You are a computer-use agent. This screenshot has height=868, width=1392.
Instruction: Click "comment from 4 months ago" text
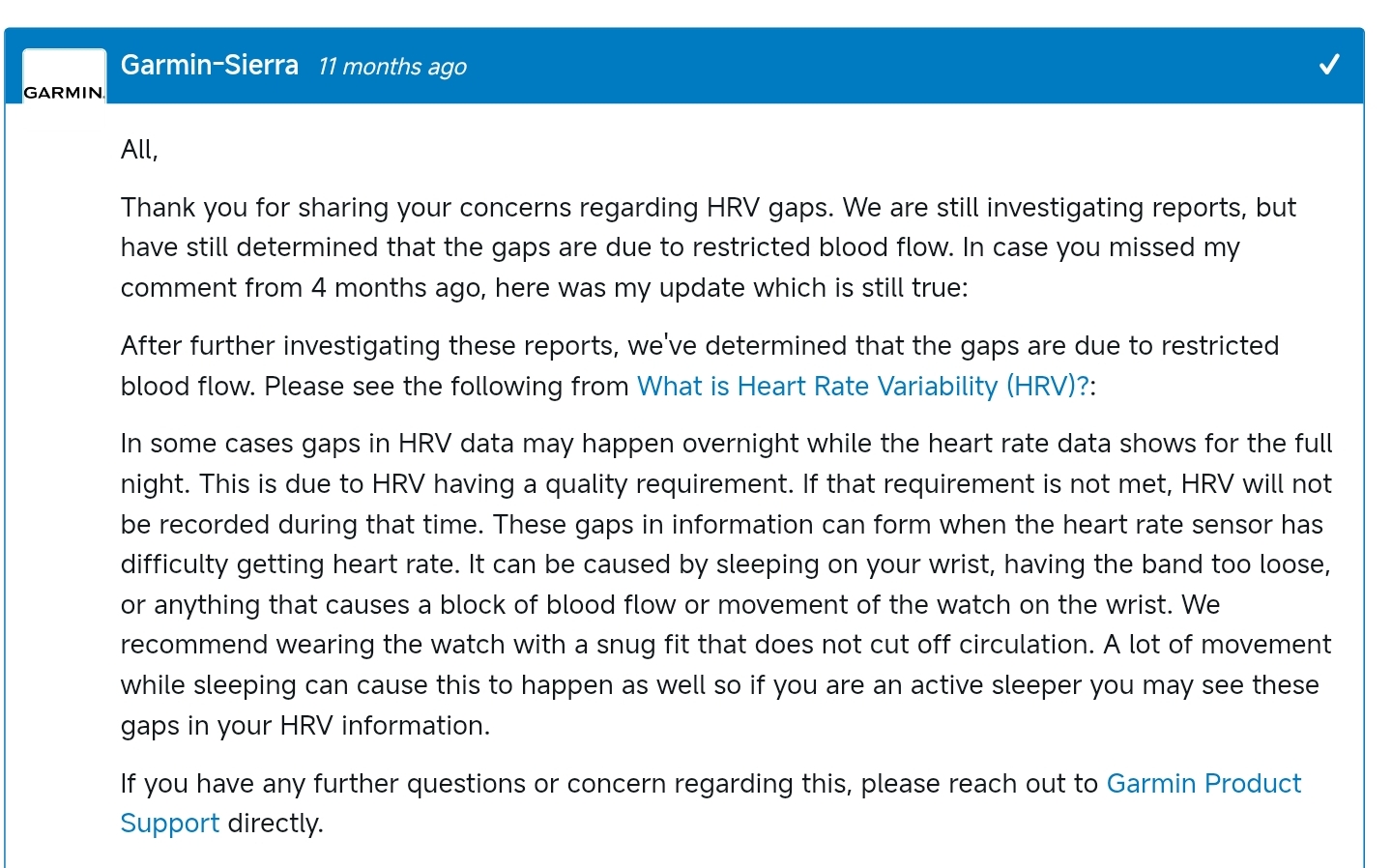(x=302, y=288)
